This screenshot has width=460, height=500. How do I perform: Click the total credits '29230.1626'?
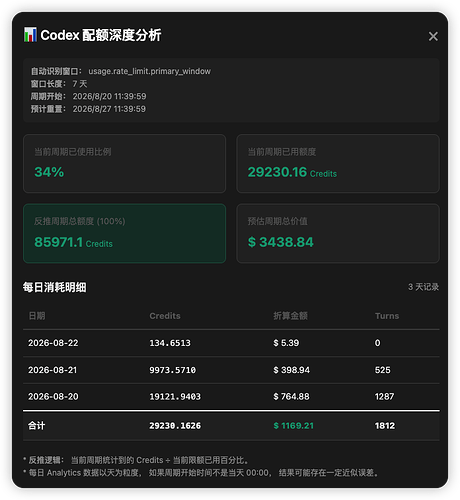point(175,426)
